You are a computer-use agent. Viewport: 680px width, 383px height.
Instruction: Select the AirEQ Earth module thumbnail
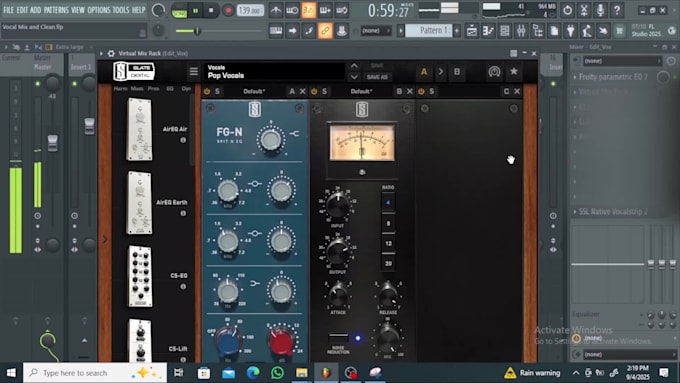tap(139, 203)
